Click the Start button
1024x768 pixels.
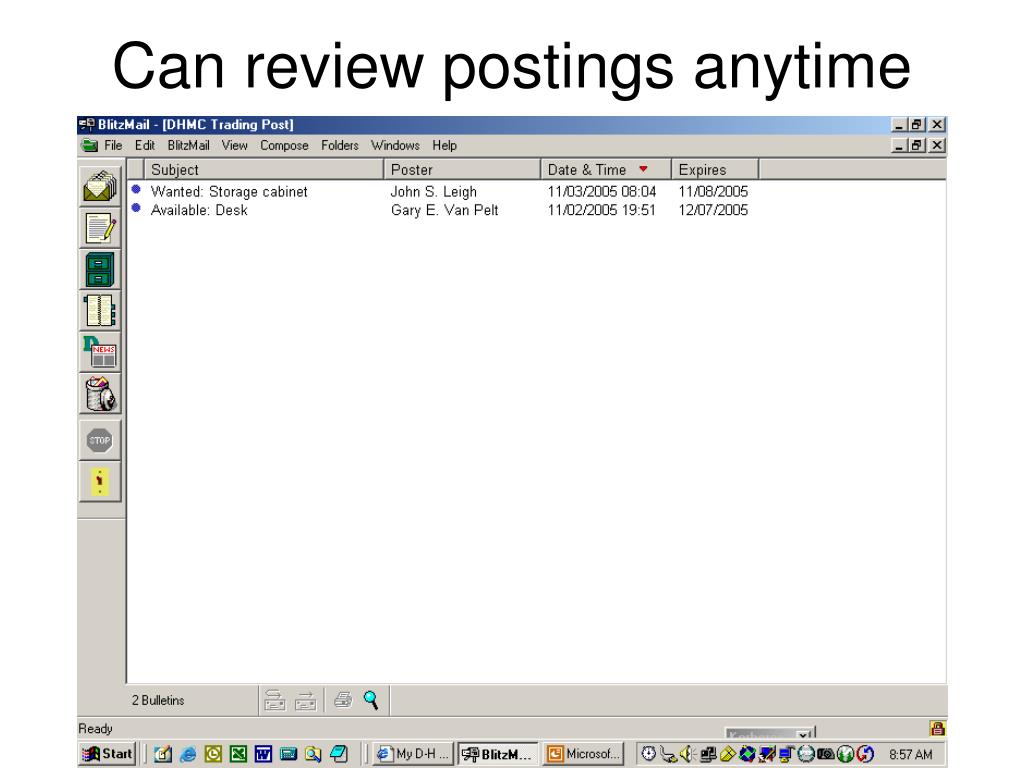coord(108,754)
